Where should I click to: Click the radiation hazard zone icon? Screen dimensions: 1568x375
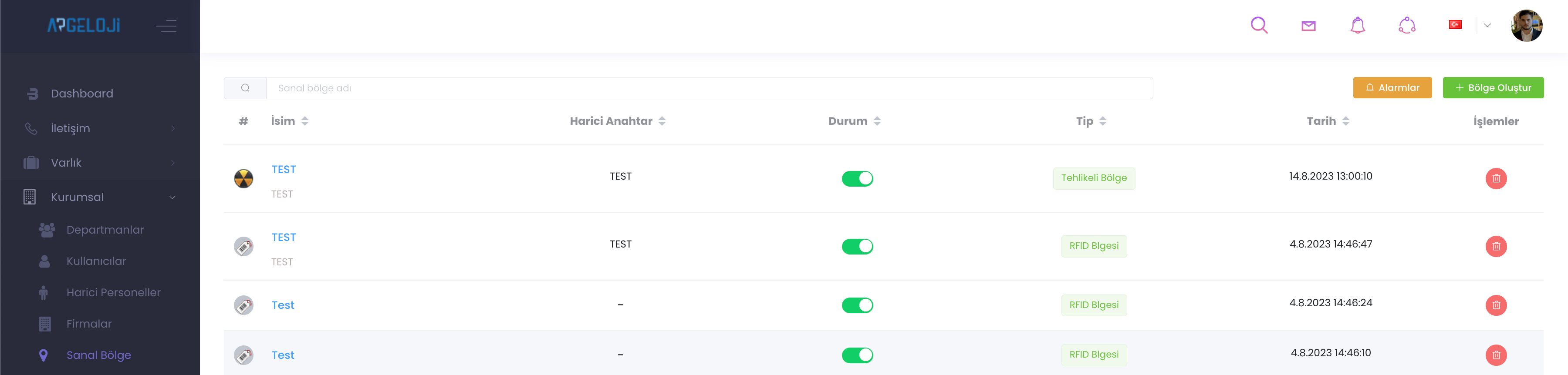click(243, 179)
